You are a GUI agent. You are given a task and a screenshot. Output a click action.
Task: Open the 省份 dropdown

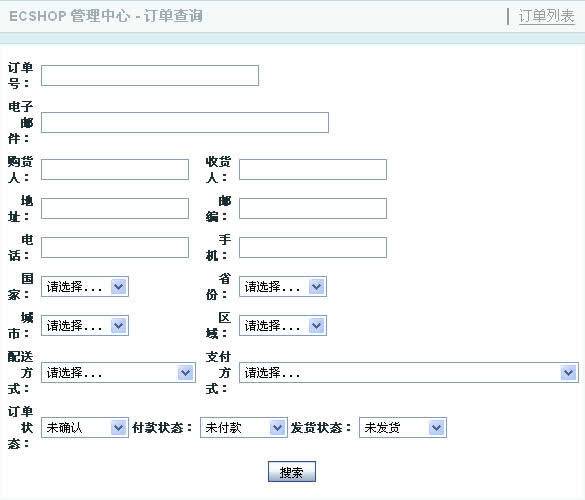283,287
